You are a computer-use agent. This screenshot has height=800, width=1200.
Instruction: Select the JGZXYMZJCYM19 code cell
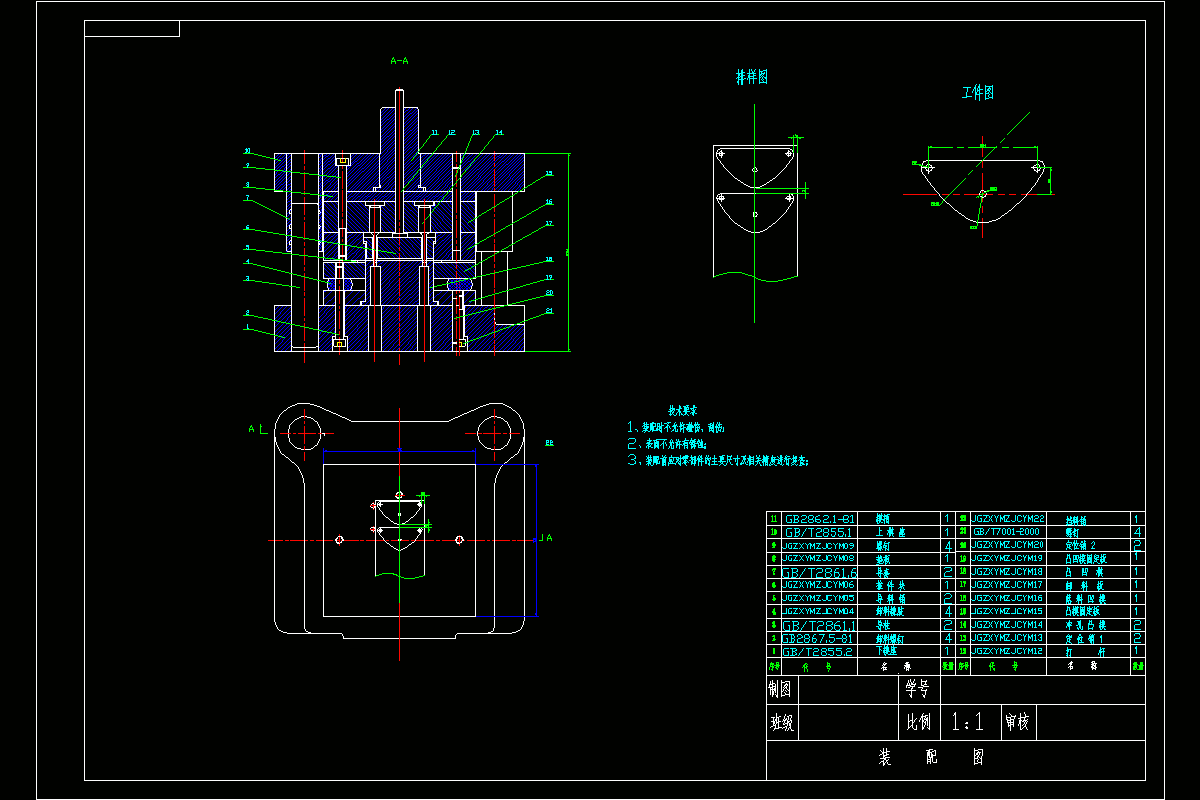[1007, 558]
